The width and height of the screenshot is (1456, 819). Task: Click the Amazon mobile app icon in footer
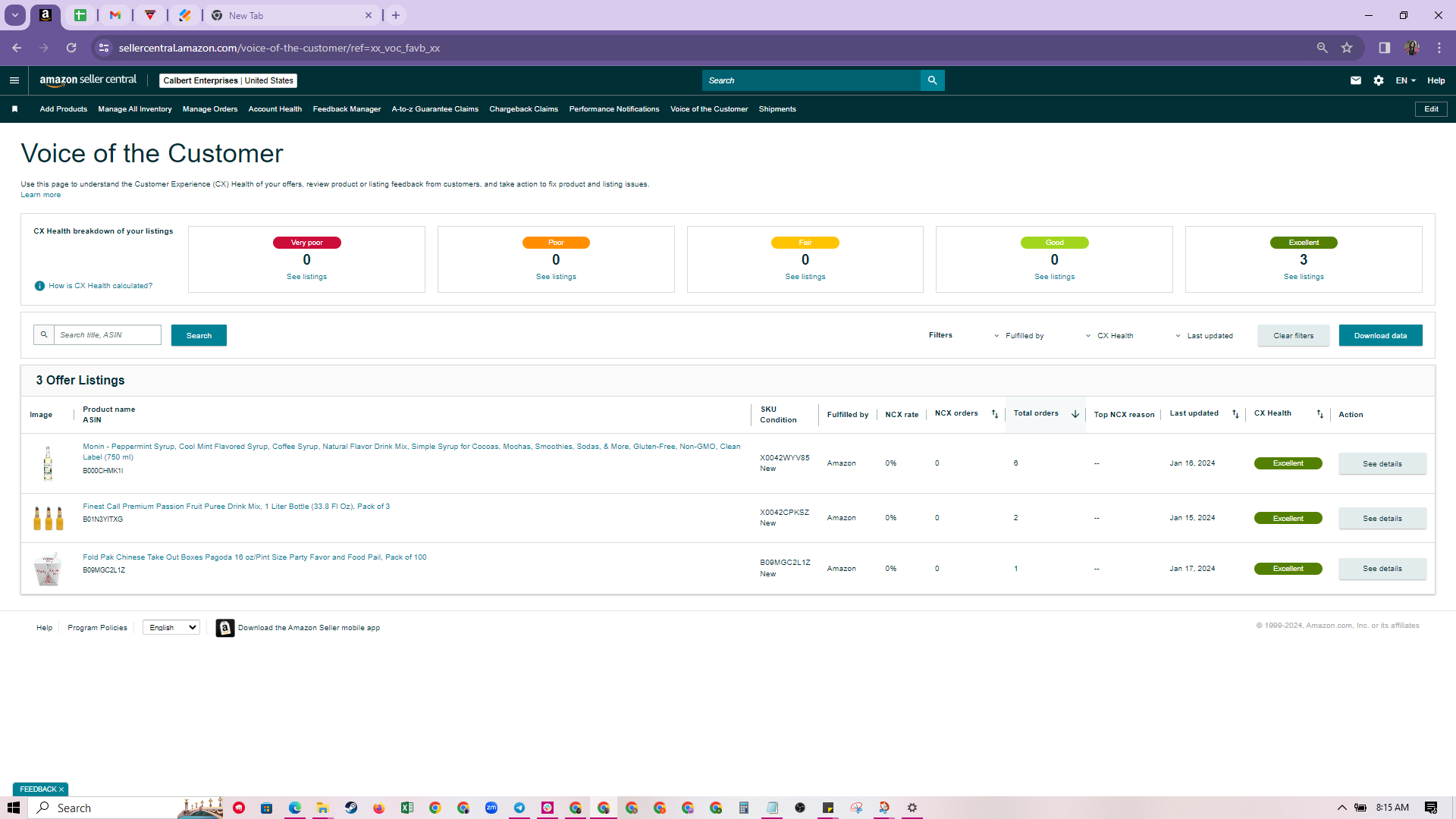coord(225,628)
